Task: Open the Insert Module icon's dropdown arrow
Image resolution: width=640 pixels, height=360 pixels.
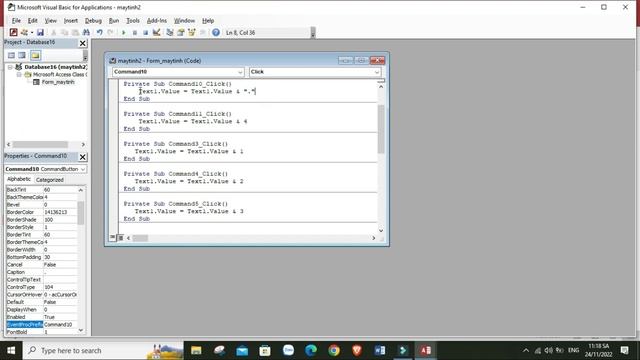Action: (32, 32)
